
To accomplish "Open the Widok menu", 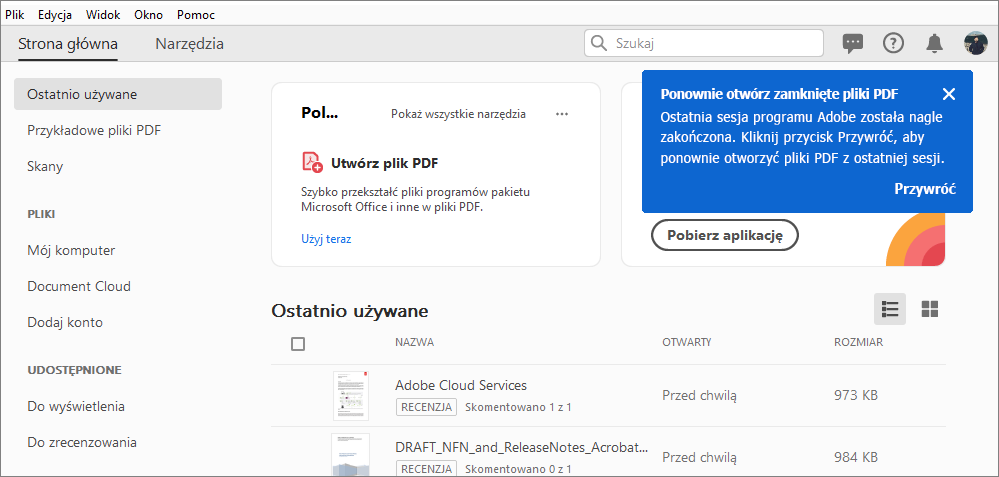I will (x=103, y=15).
